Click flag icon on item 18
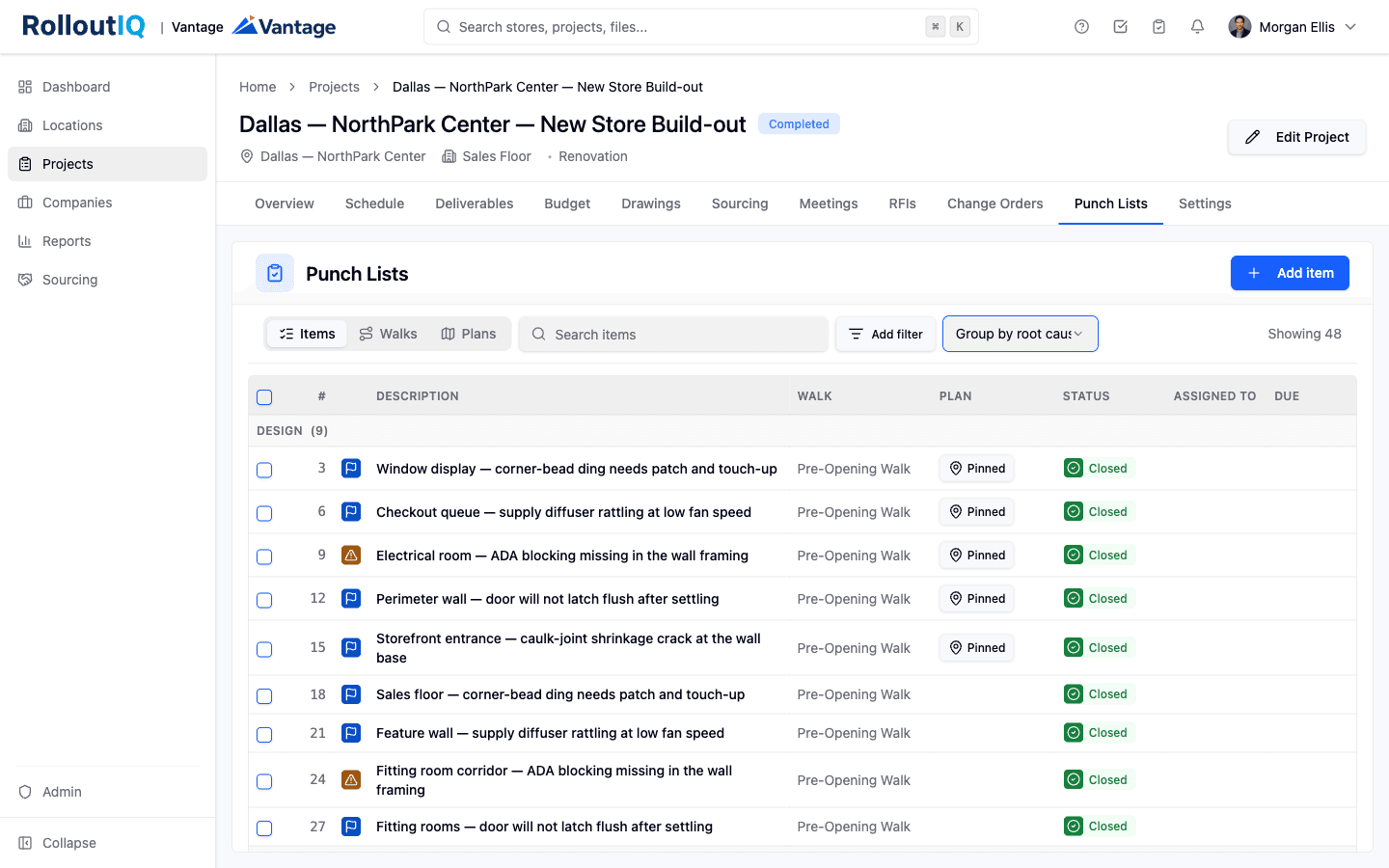Image resolution: width=1389 pixels, height=868 pixels. pyautogui.click(x=351, y=694)
